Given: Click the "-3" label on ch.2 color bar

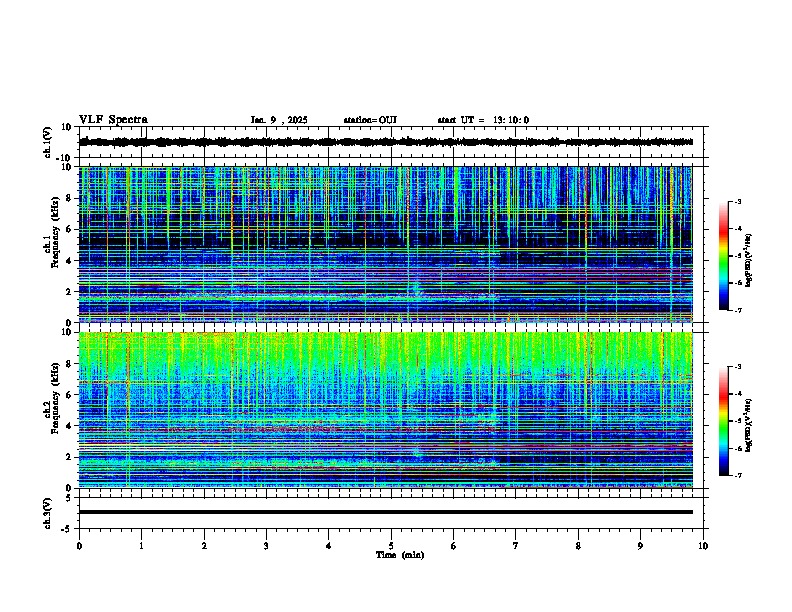Looking at the screenshot, I should (737, 367).
